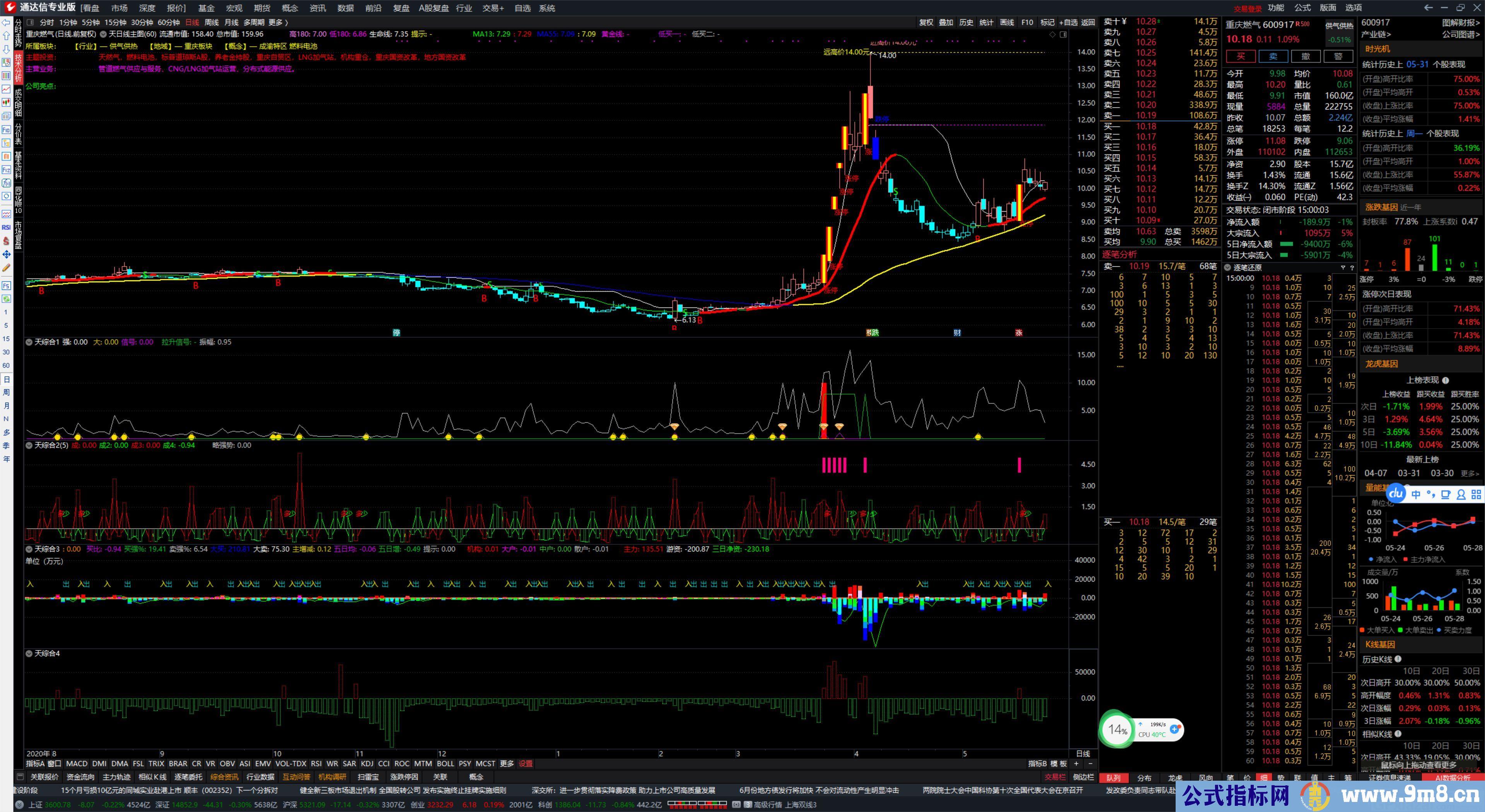This screenshot has height=812, width=1485.
Task: Toggle the 天综合2(5) indicator panel circle
Action: click(x=29, y=445)
